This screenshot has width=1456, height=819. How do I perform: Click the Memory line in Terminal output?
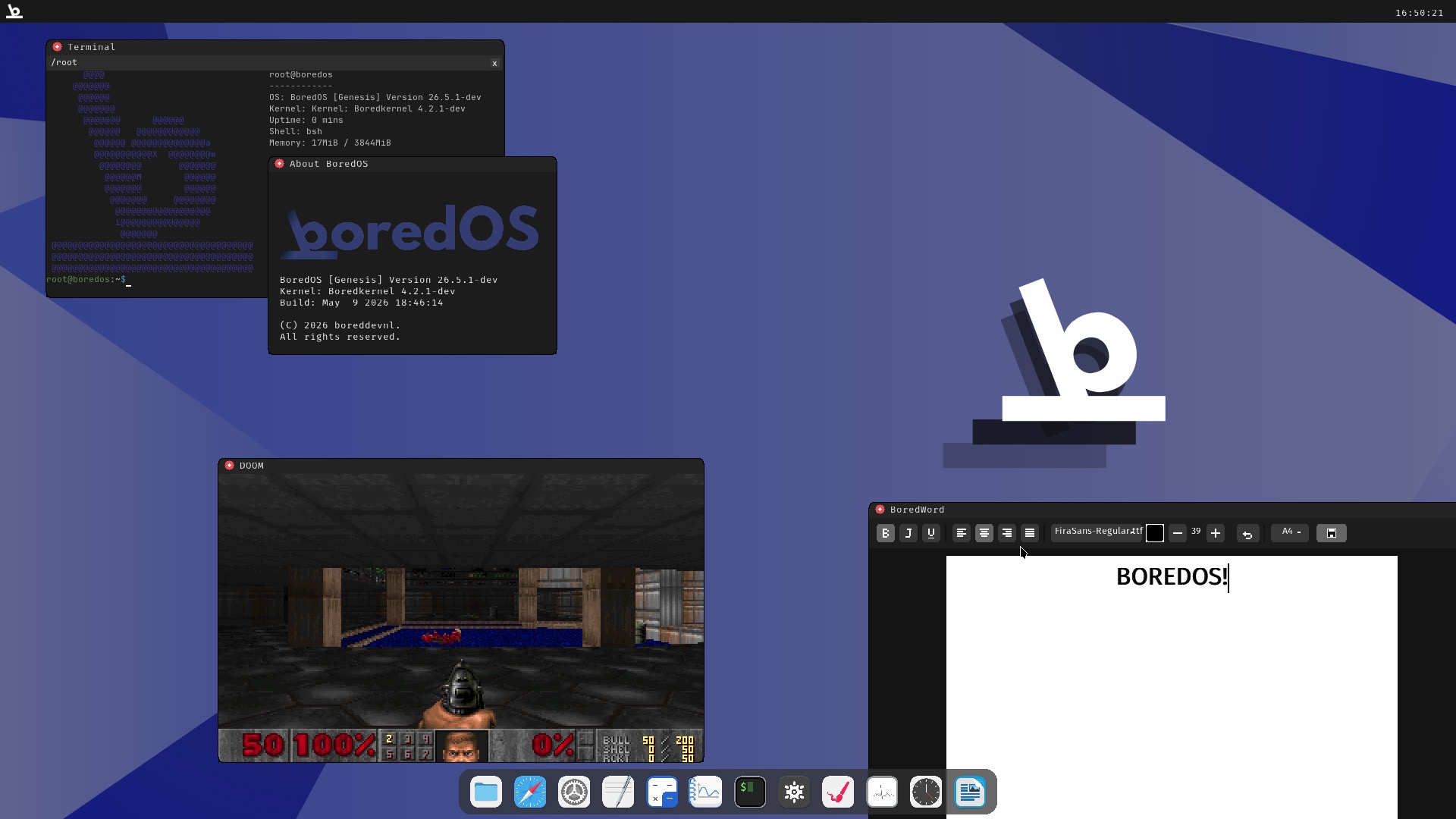tap(330, 143)
